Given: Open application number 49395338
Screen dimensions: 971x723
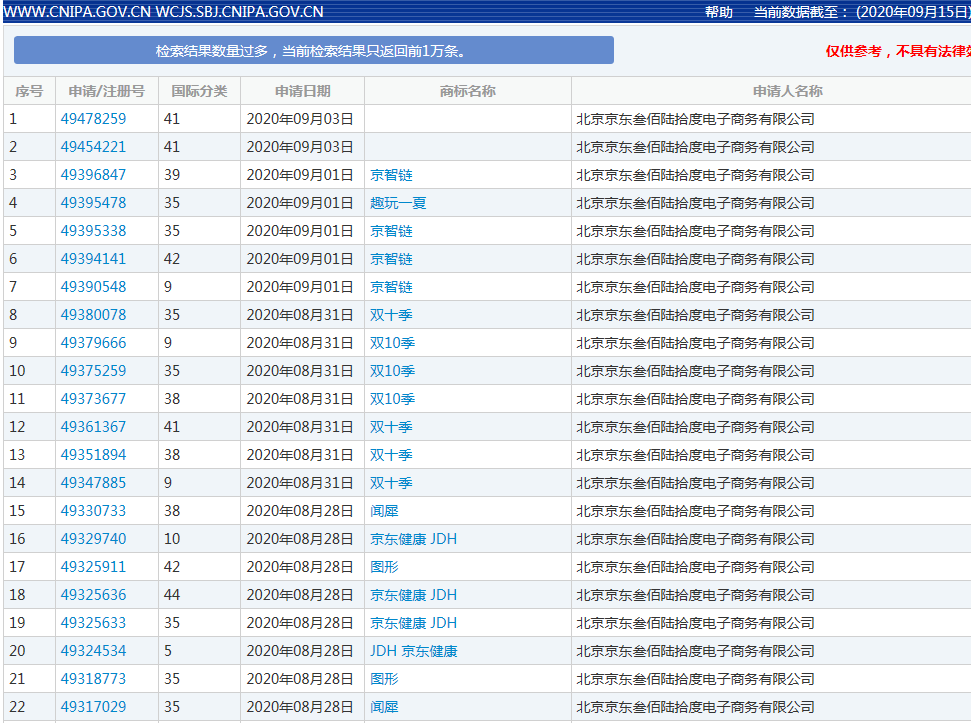Looking at the screenshot, I should [x=94, y=231].
